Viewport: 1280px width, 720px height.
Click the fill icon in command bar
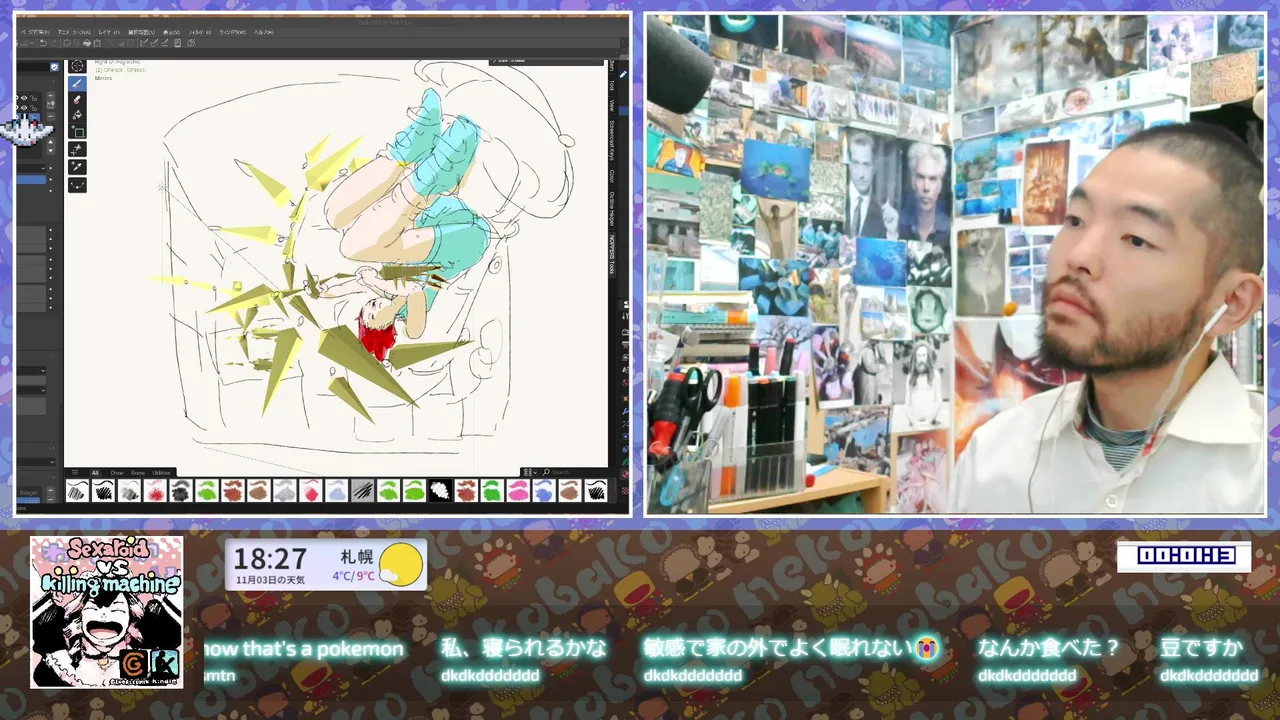pyautogui.click(x=87, y=43)
